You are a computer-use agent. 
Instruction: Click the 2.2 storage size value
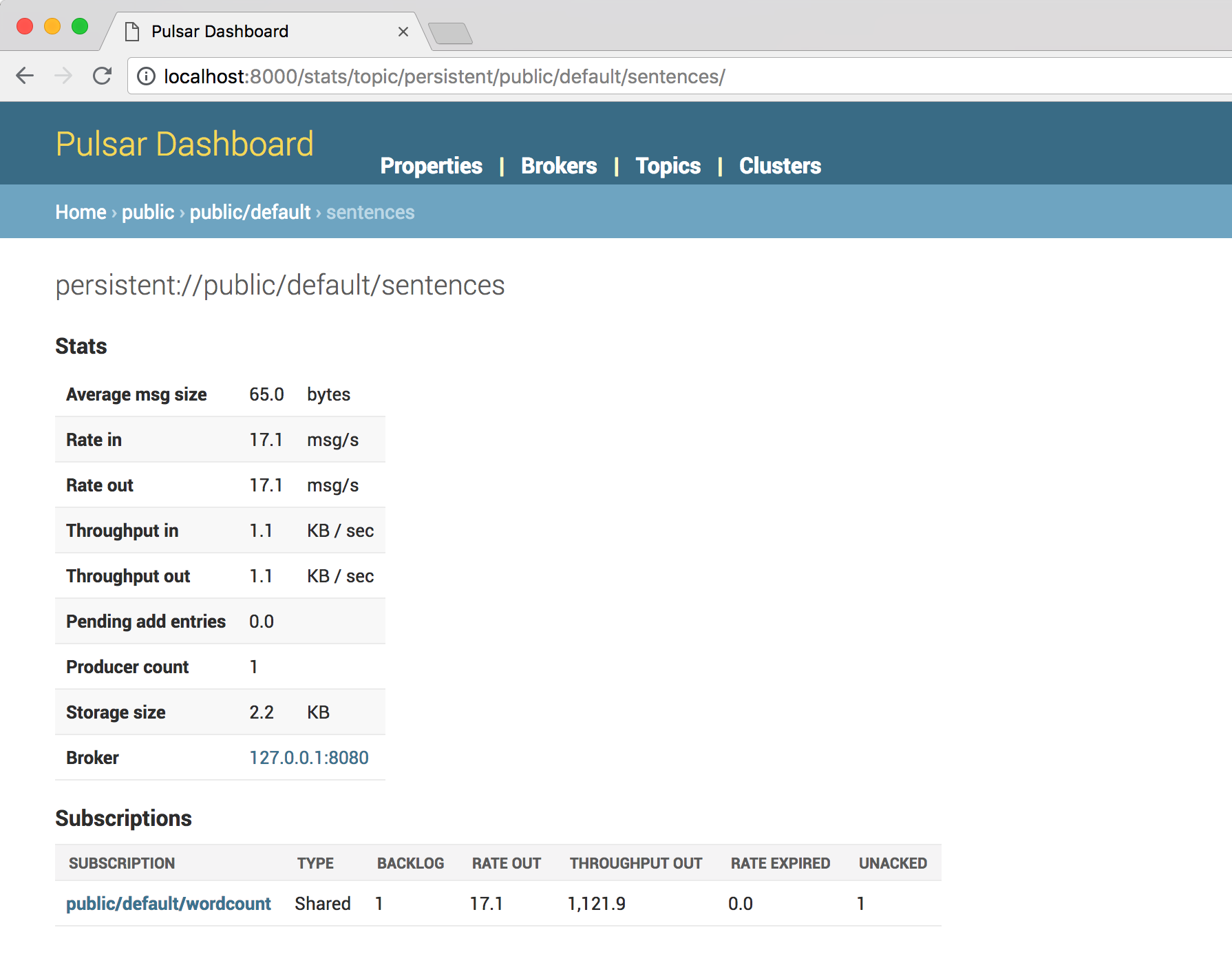262,712
